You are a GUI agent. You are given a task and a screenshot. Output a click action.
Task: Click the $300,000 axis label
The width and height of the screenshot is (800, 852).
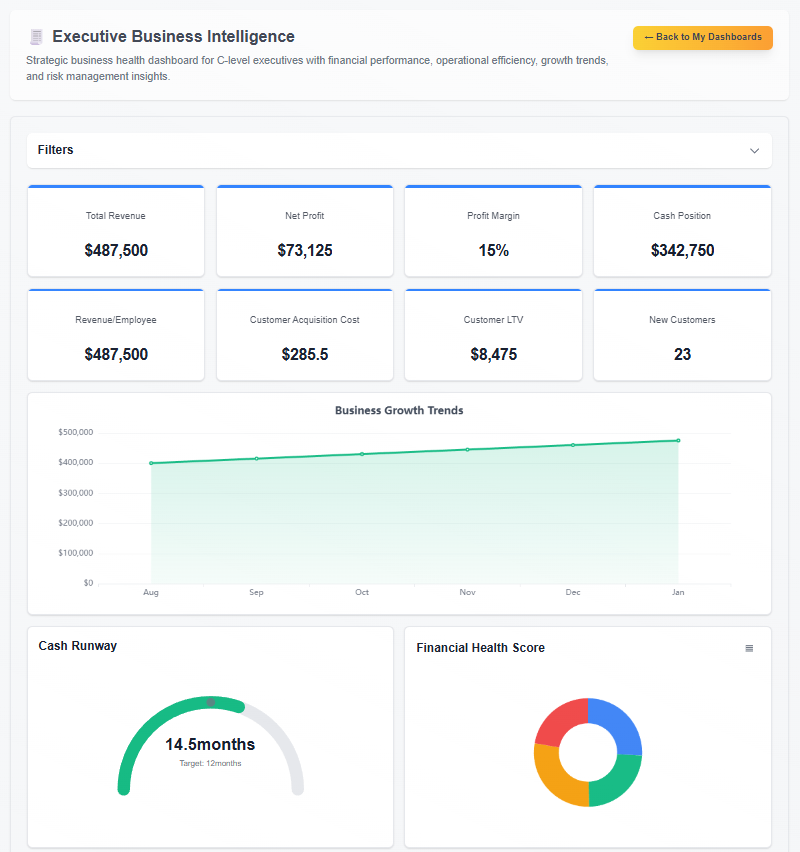point(76,493)
